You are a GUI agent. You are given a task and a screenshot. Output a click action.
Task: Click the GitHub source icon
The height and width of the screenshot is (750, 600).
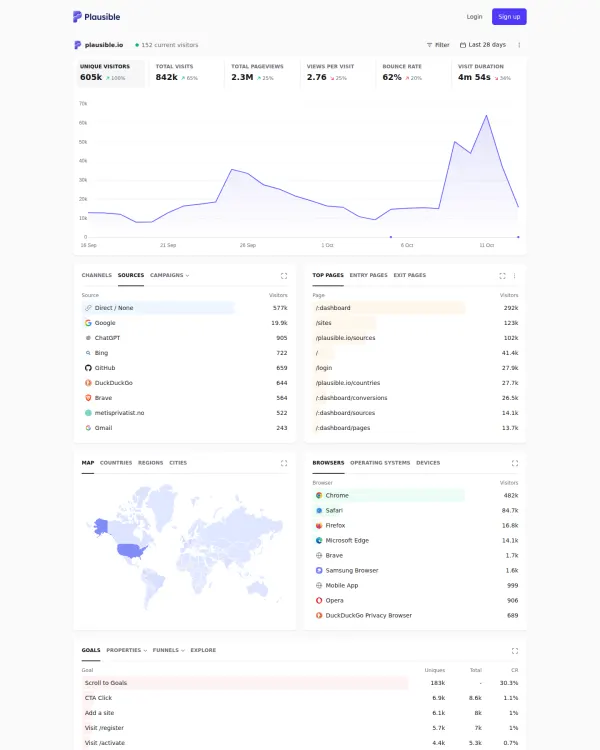click(x=88, y=368)
